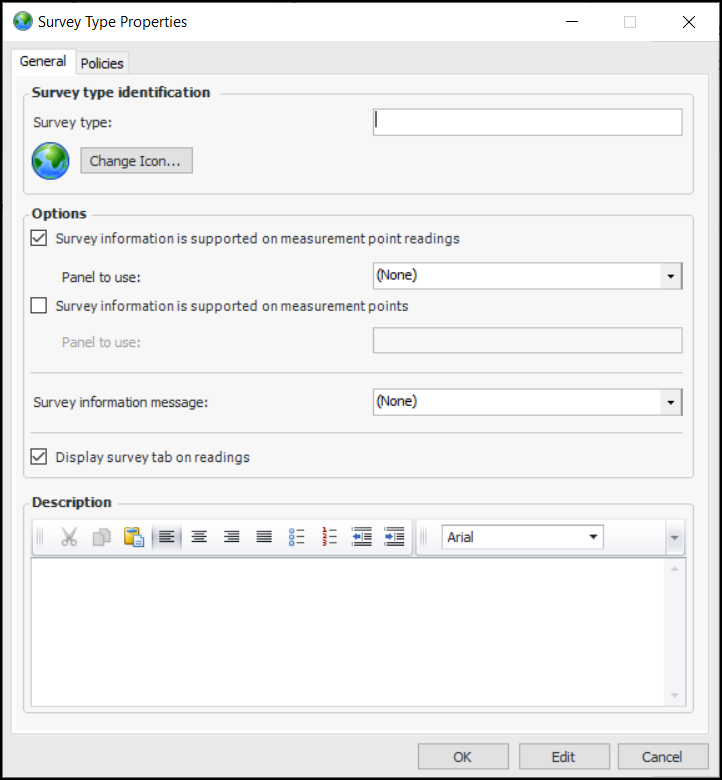Switch to the General tab
The height and width of the screenshot is (780, 722).
pyautogui.click(x=43, y=61)
